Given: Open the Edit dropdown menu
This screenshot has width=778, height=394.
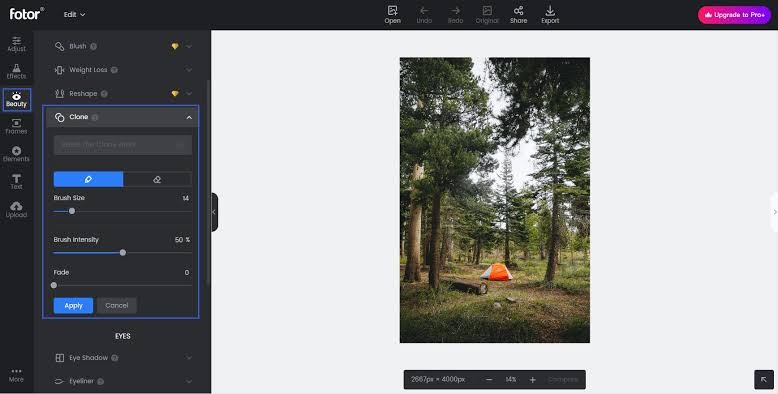Looking at the screenshot, I should pyautogui.click(x=74, y=14).
